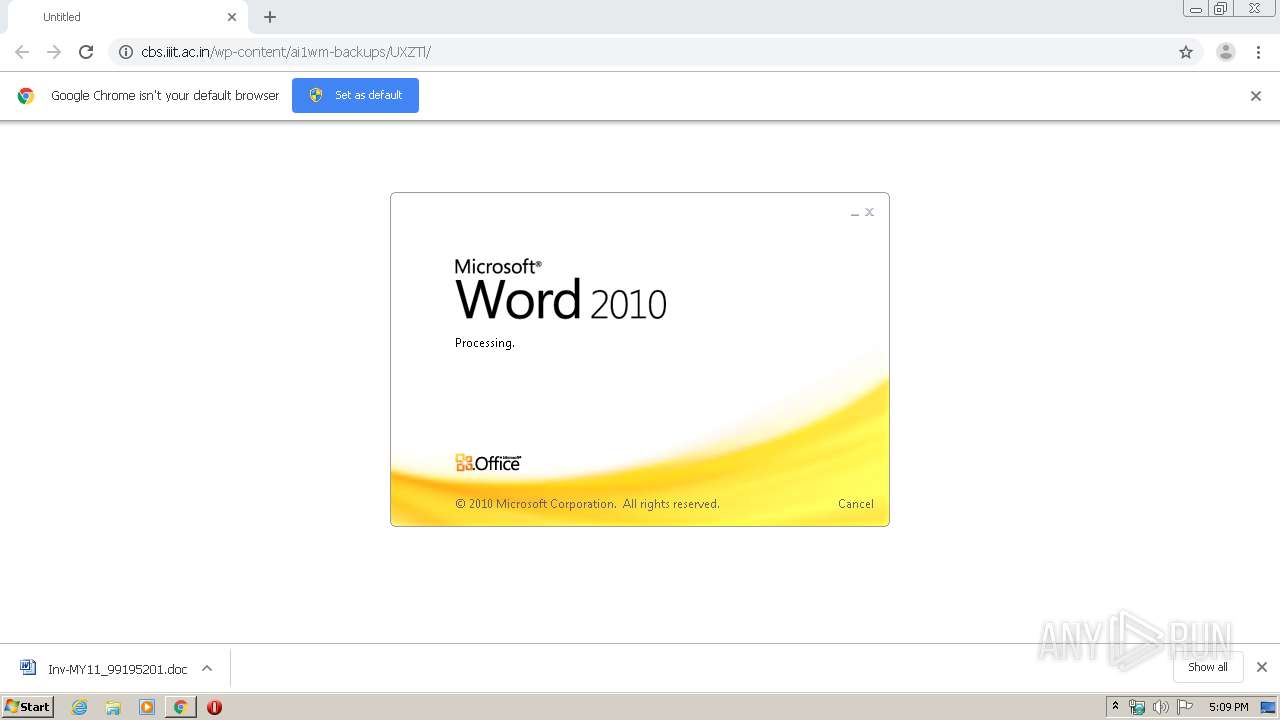Click the Chrome logo in notification bar

(26, 96)
